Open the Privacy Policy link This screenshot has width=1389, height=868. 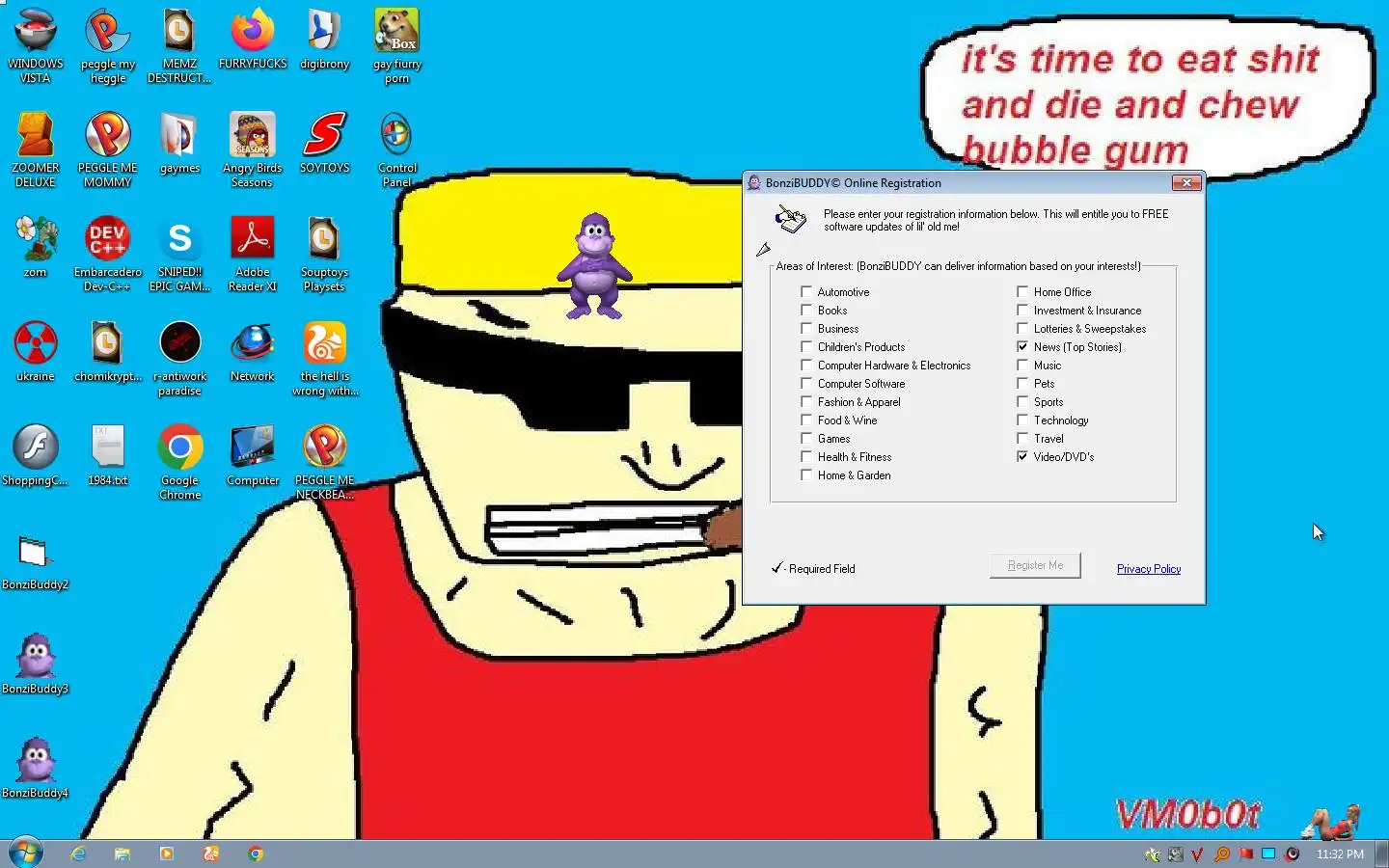tap(1148, 569)
